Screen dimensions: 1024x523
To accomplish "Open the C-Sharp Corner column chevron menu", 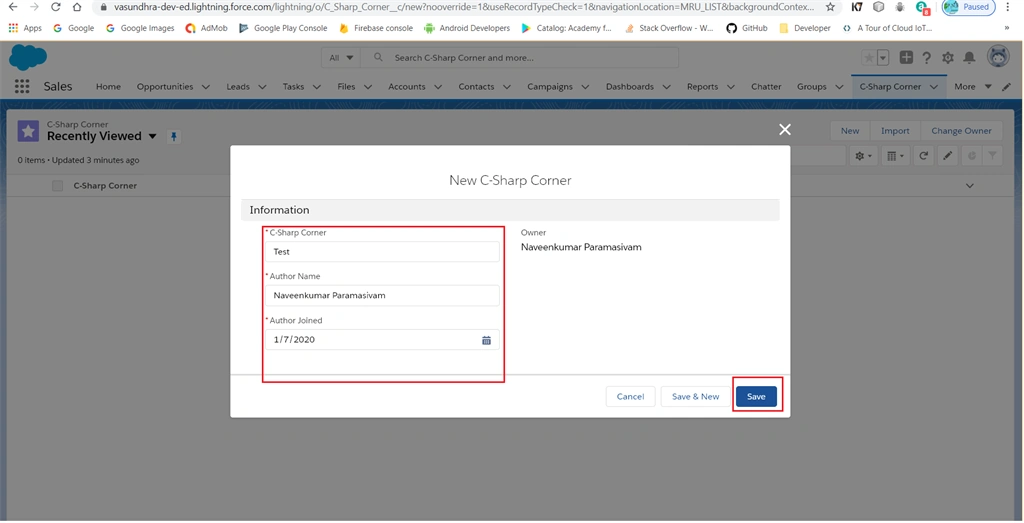I will 970,186.
